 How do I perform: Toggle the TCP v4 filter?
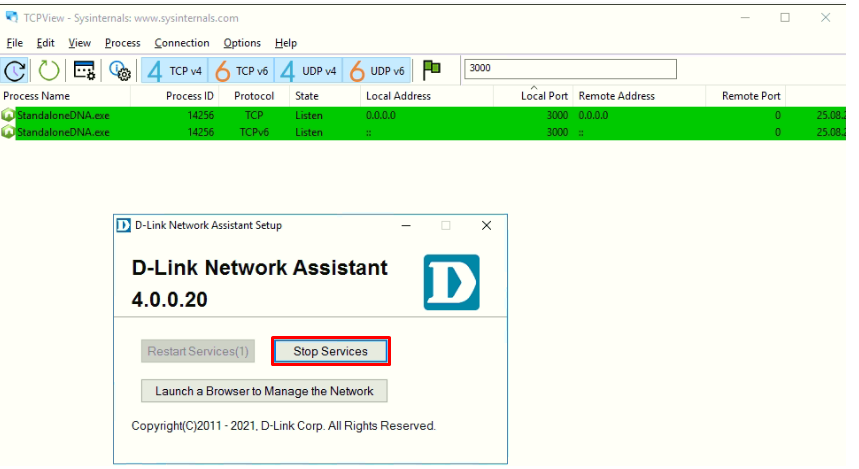pos(174,70)
